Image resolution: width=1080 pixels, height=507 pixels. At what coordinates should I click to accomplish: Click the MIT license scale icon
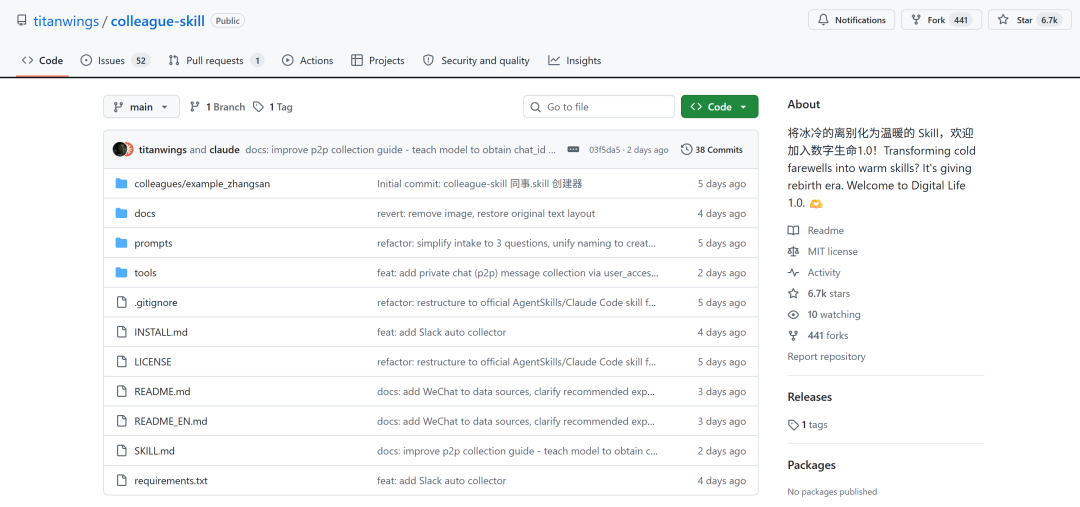(x=794, y=252)
